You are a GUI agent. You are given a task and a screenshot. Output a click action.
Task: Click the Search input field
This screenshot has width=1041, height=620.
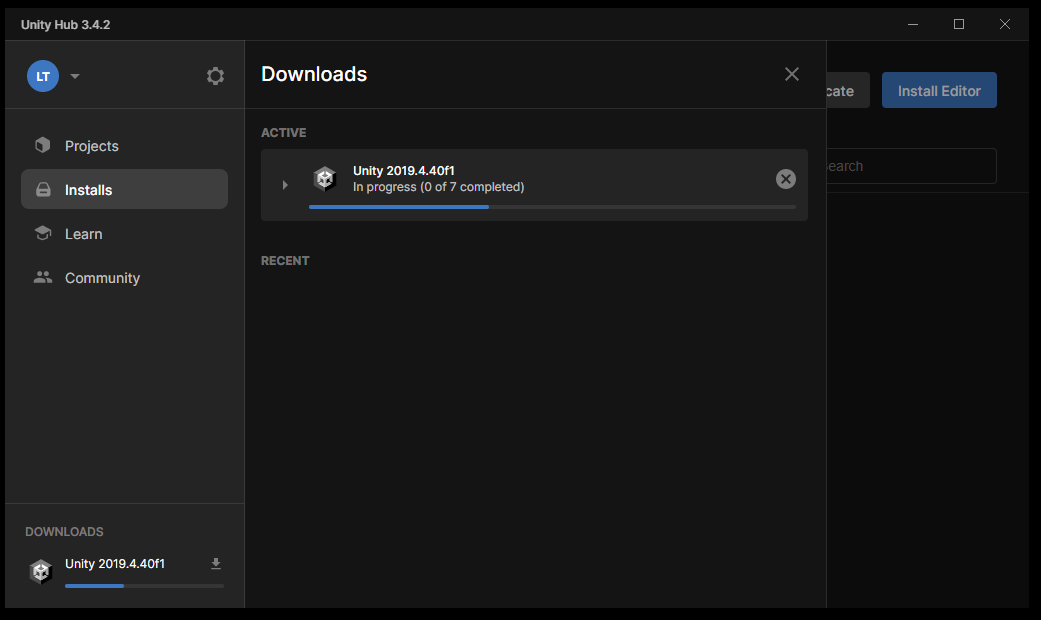[910, 166]
